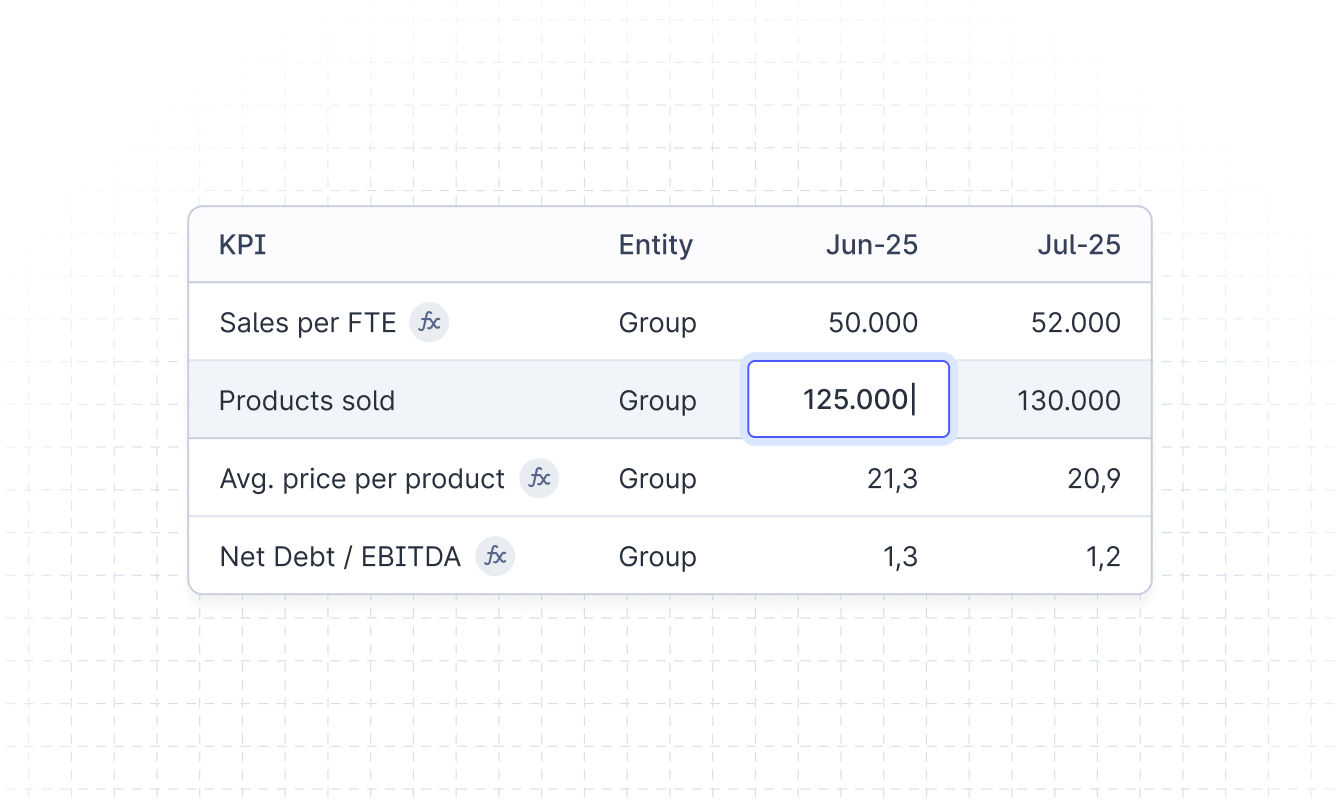The width and height of the screenshot is (1340, 800).
Task: Select the Sales per FTE row label
Action: coord(307,323)
